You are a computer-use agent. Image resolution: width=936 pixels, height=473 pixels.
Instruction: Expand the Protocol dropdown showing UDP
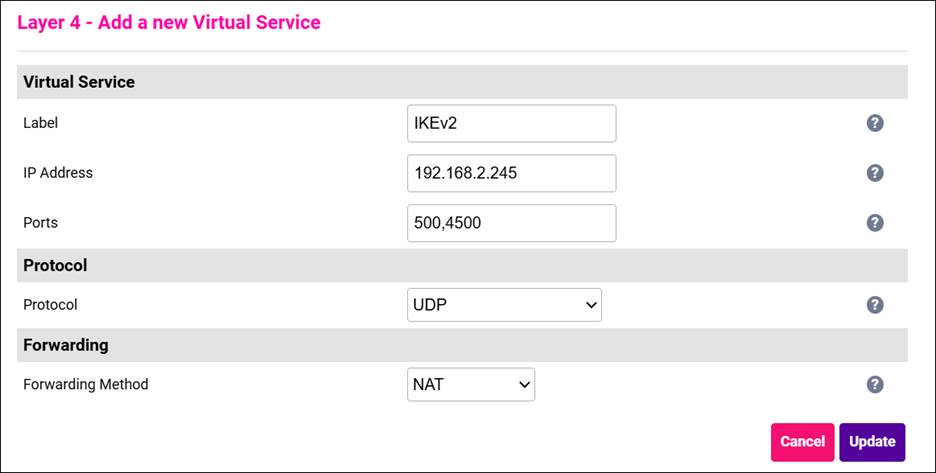click(x=504, y=305)
